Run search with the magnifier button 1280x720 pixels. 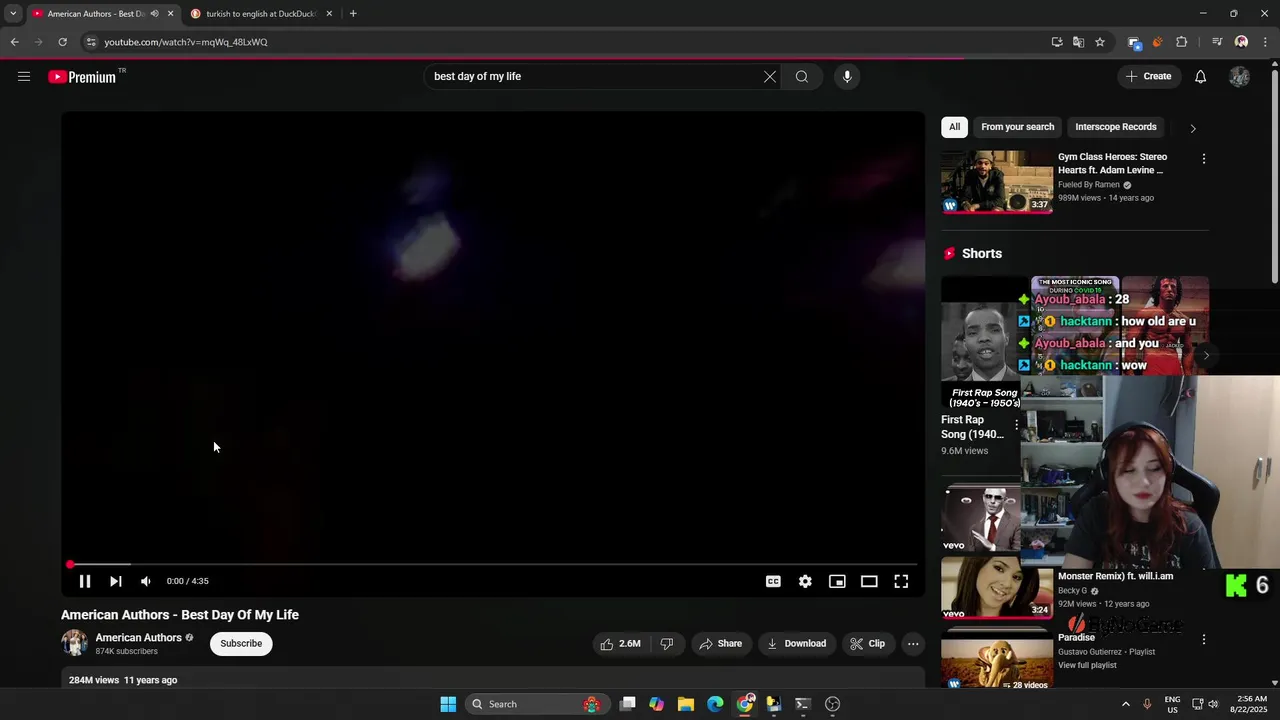click(802, 76)
